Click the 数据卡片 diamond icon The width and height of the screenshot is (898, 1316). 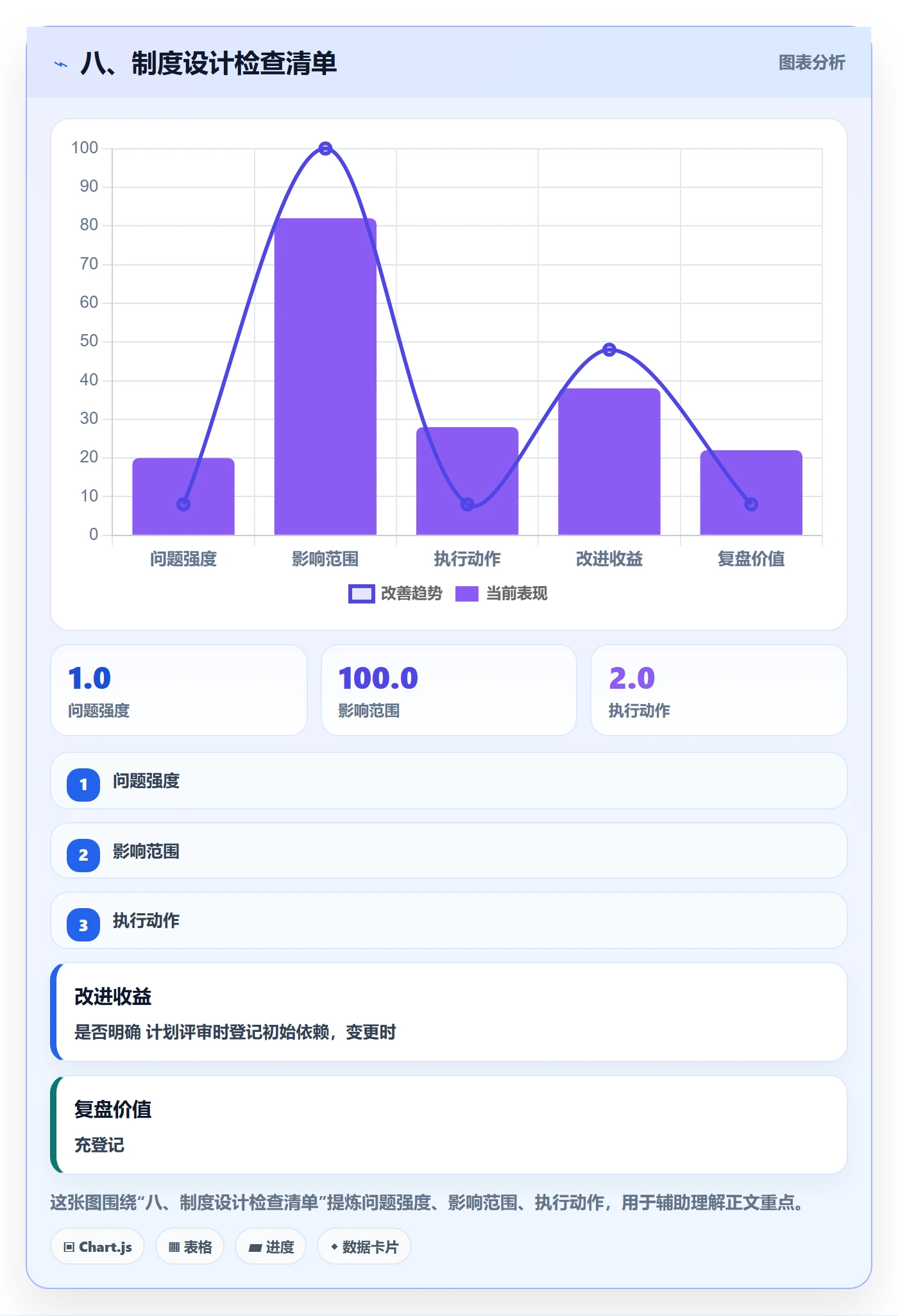tap(334, 1247)
